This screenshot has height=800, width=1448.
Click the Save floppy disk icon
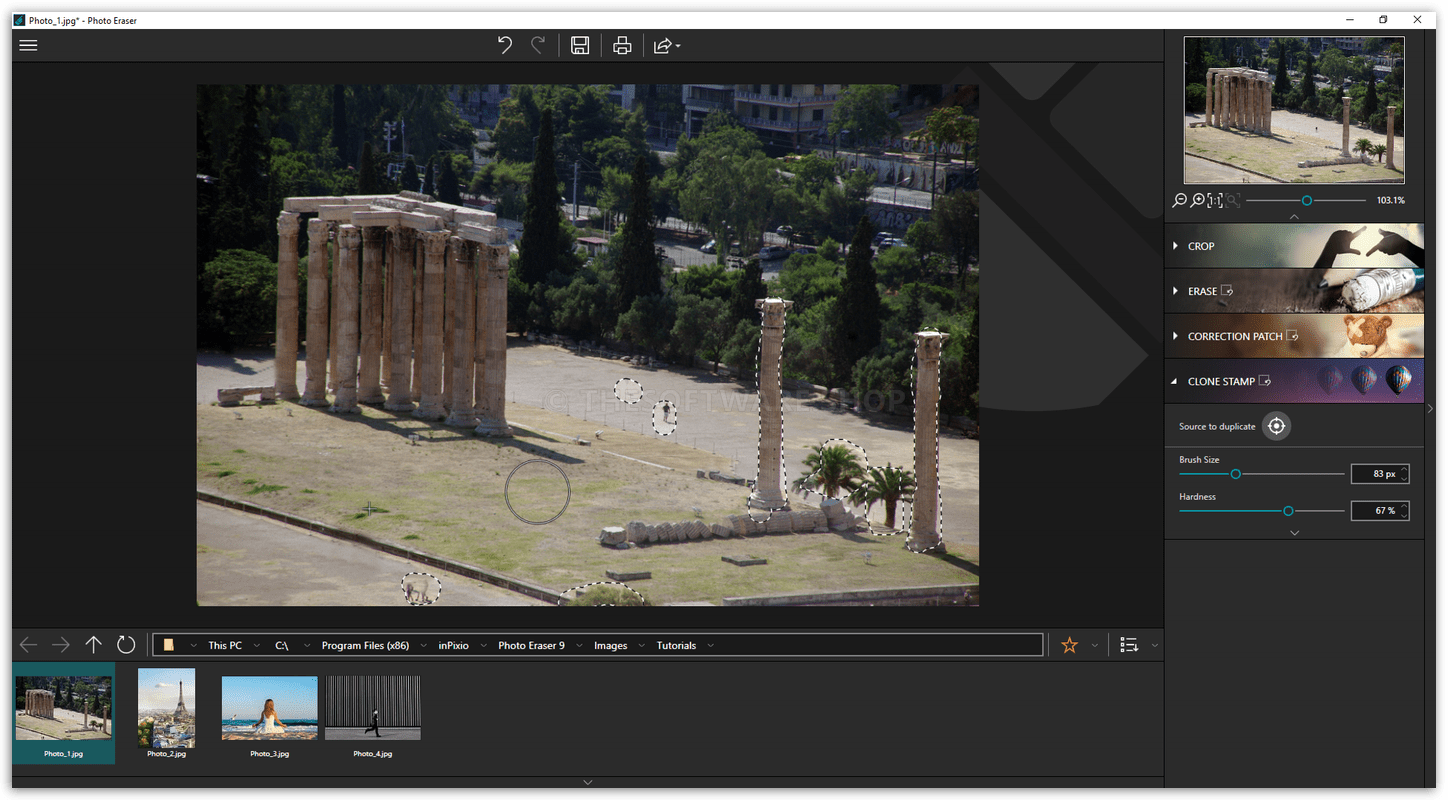pos(580,45)
